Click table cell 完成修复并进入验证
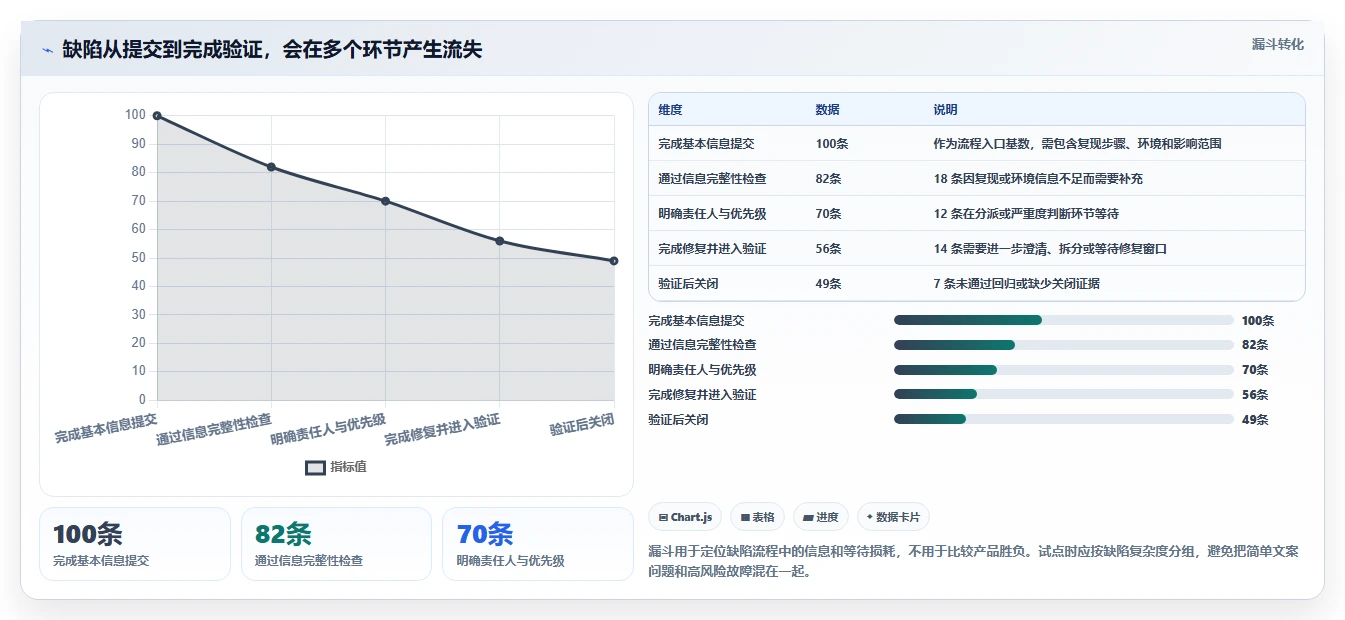1345x620 pixels. tap(712, 249)
